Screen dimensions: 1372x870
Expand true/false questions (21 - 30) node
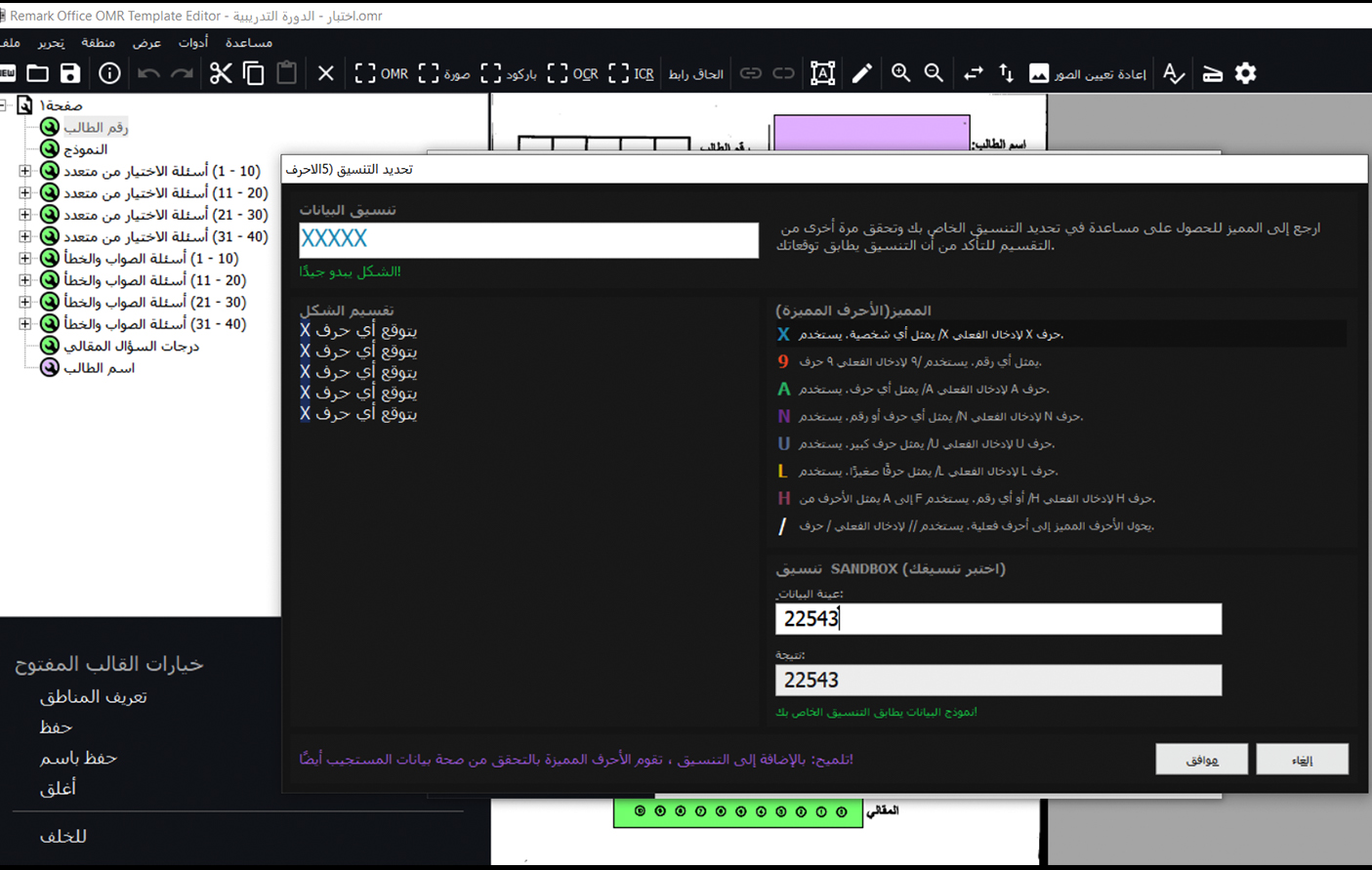24,302
